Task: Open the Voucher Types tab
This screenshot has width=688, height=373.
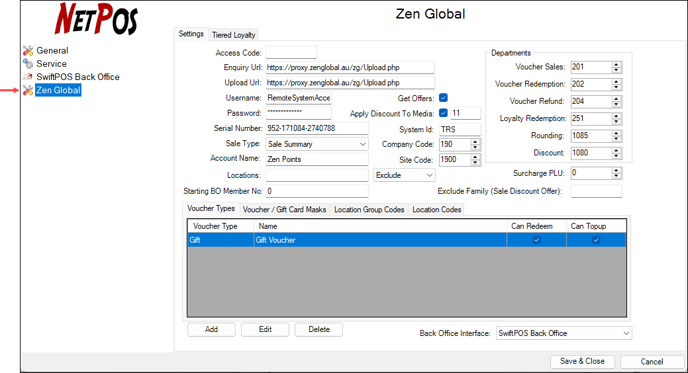Action: 211,208
